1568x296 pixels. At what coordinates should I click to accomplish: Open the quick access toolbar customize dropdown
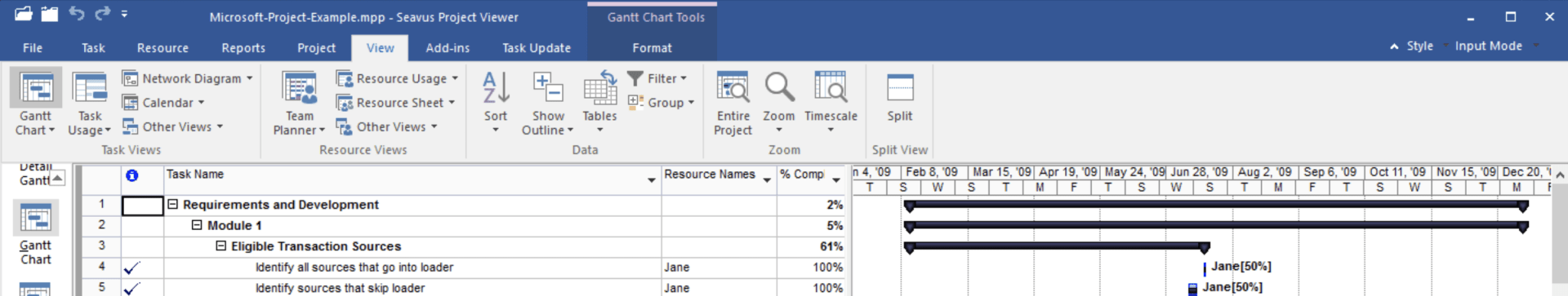pyautogui.click(x=124, y=14)
